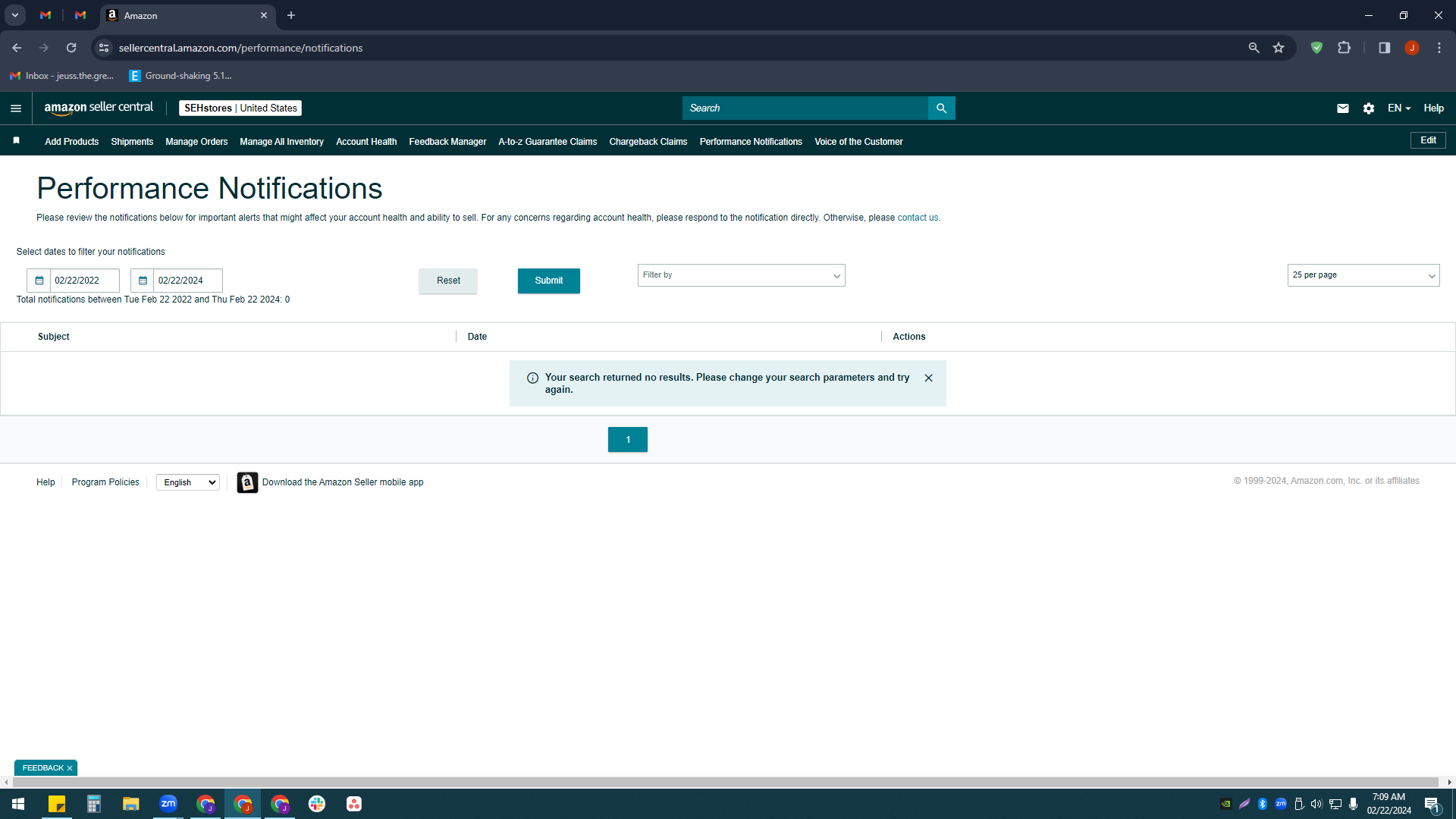Click into the Seller Central search field
This screenshot has width=1456, height=819.
click(805, 108)
